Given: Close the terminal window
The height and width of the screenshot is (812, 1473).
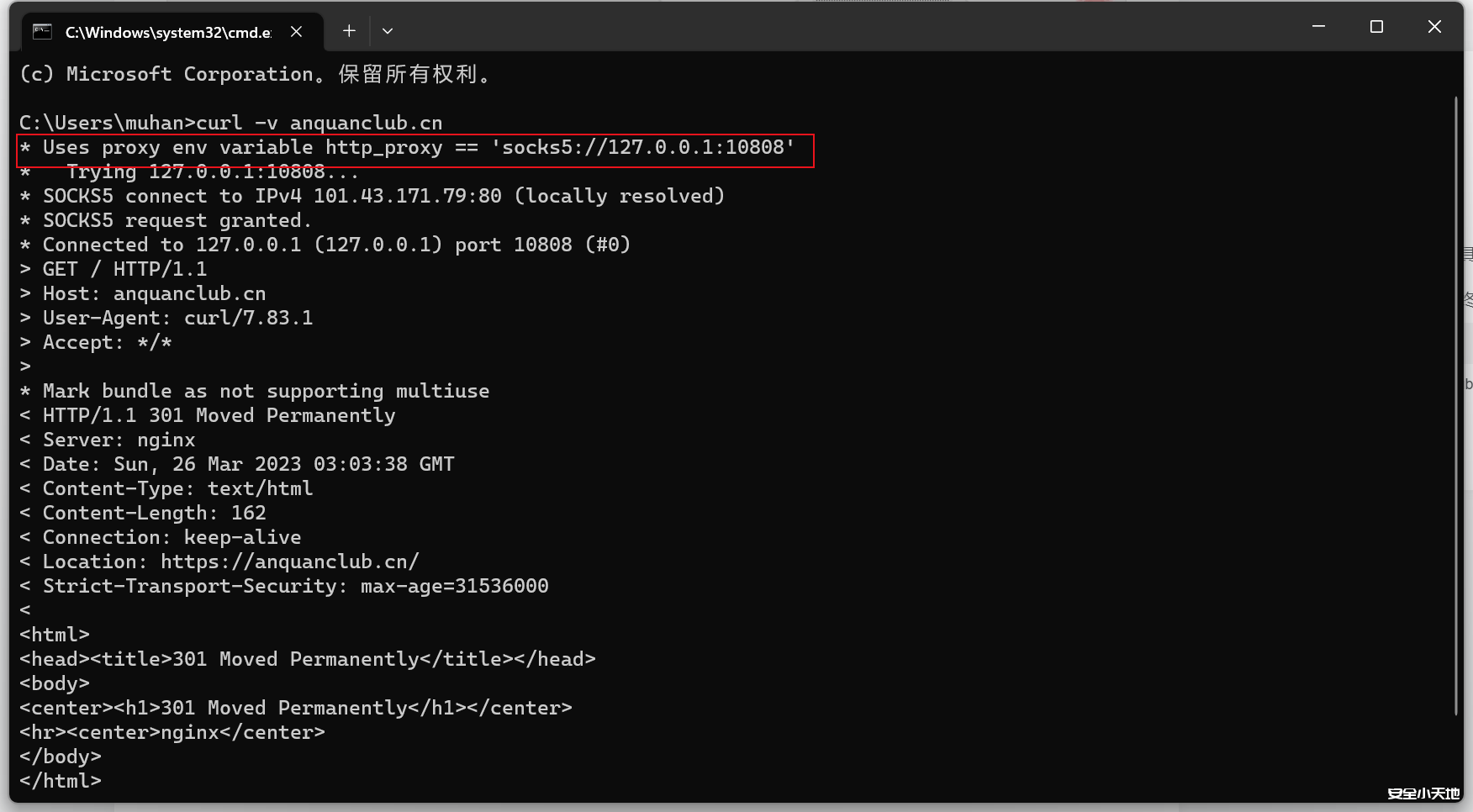Looking at the screenshot, I should [1434, 27].
